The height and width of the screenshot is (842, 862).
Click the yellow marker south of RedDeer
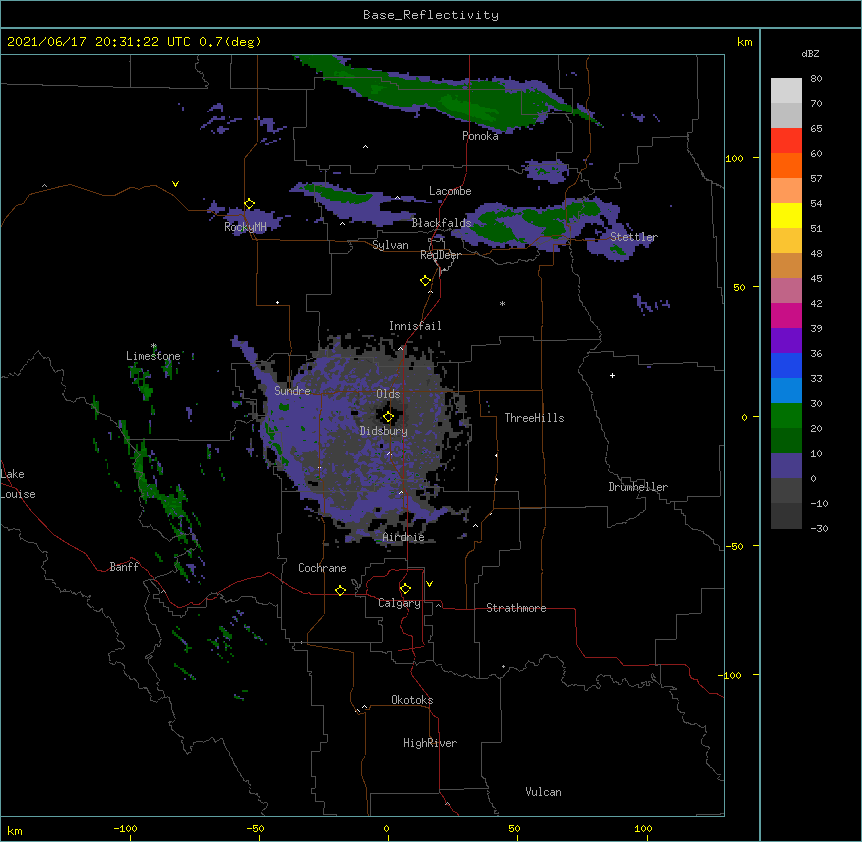click(426, 281)
